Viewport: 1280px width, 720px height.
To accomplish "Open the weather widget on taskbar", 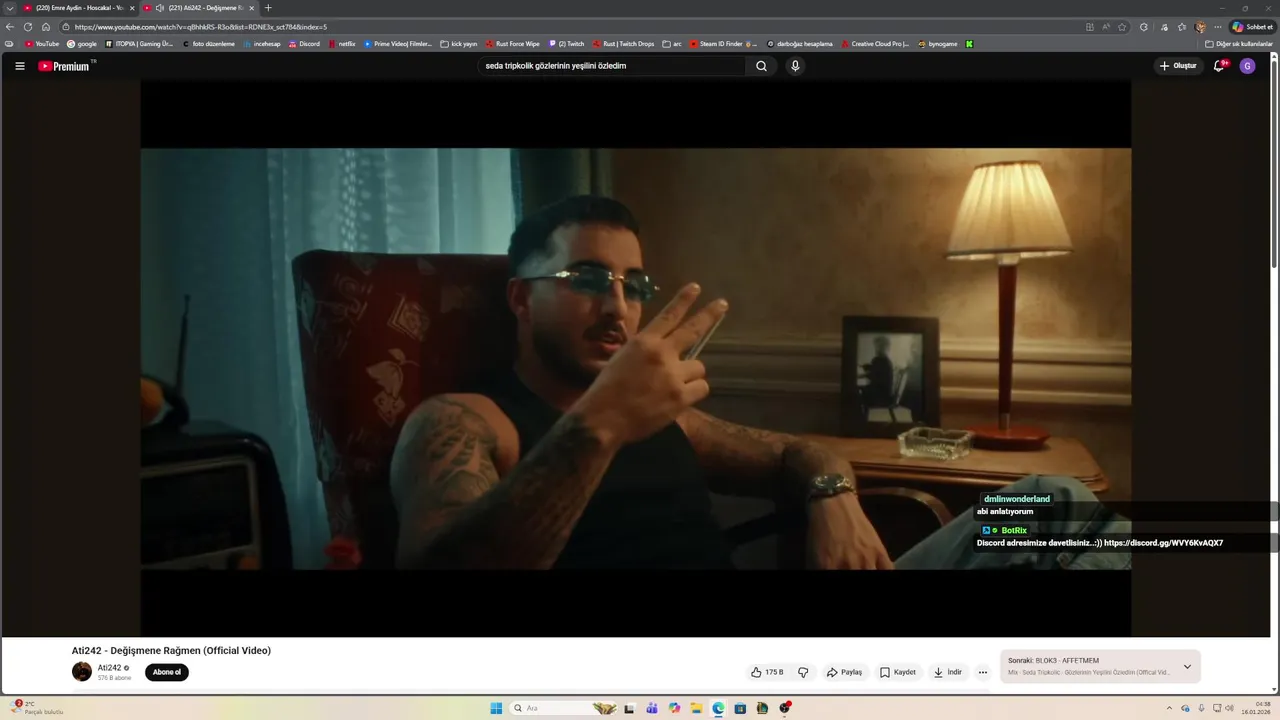I will (x=35, y=708).
